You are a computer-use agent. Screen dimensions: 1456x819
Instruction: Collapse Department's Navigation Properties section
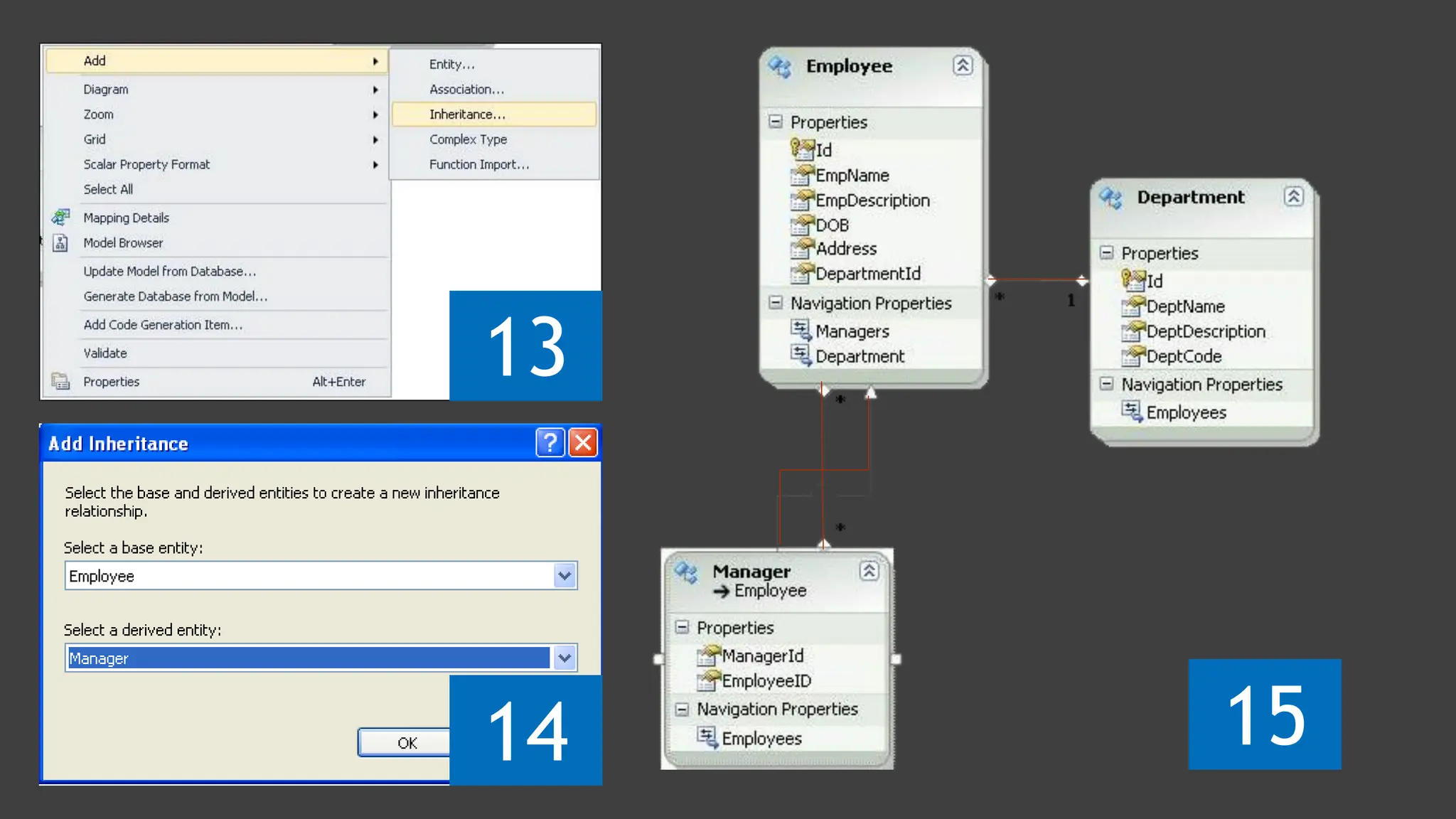coord(1106,384)
